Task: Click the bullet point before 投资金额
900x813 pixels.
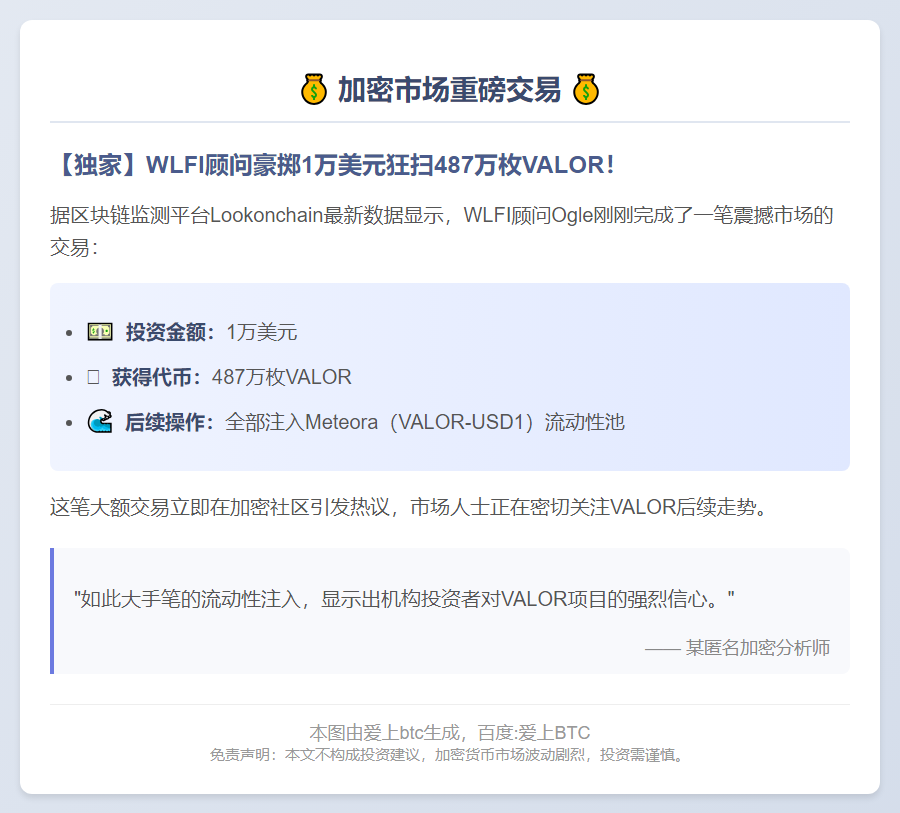Action: coord(68,331)
